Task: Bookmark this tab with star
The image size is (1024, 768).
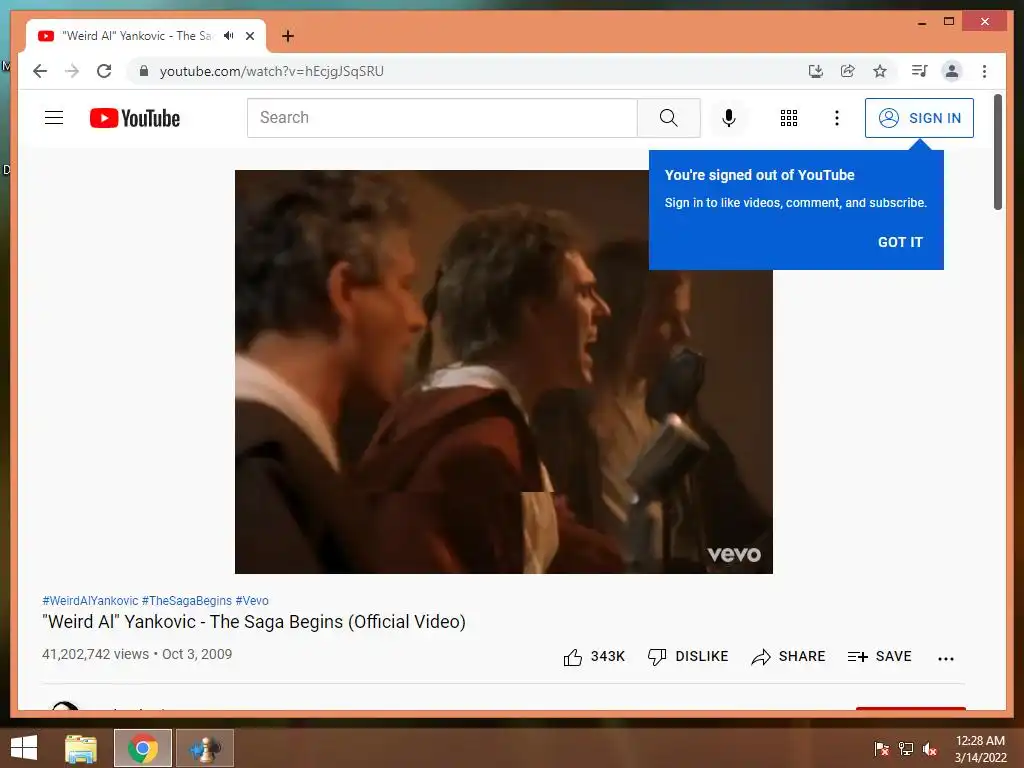Action: pyautogui.click(x=880, y=71)
